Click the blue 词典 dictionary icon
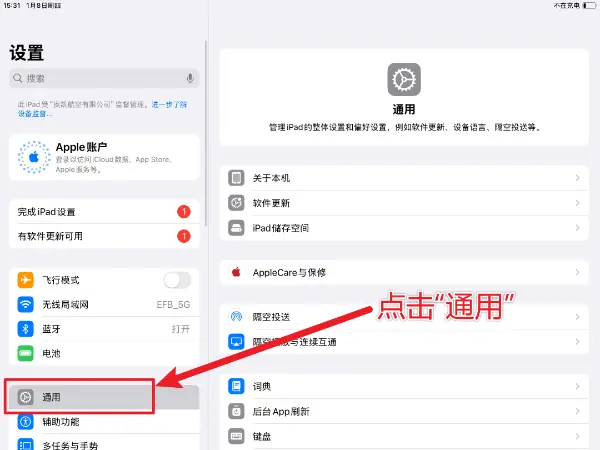The width and height of the screenshot is (600, 450). pos(236,386)
